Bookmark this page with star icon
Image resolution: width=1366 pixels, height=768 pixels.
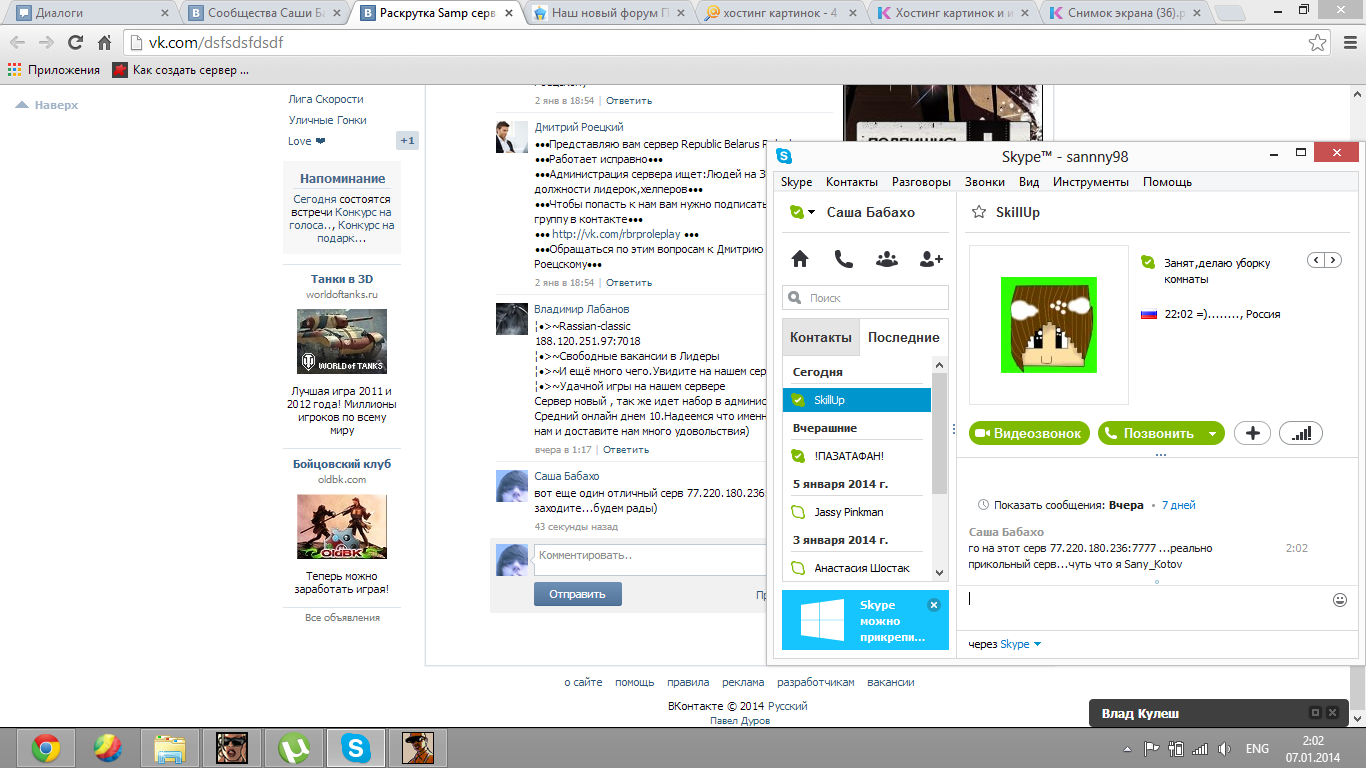(1318, 43)
